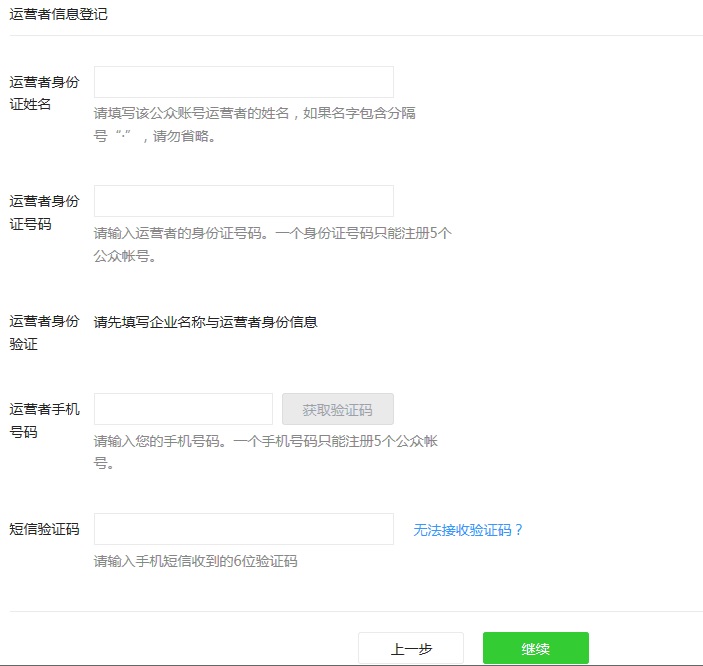Viewport: 703px width, 666px height.
Task: Go back with the 上一步 button
Action: click(x=410, y=649)
